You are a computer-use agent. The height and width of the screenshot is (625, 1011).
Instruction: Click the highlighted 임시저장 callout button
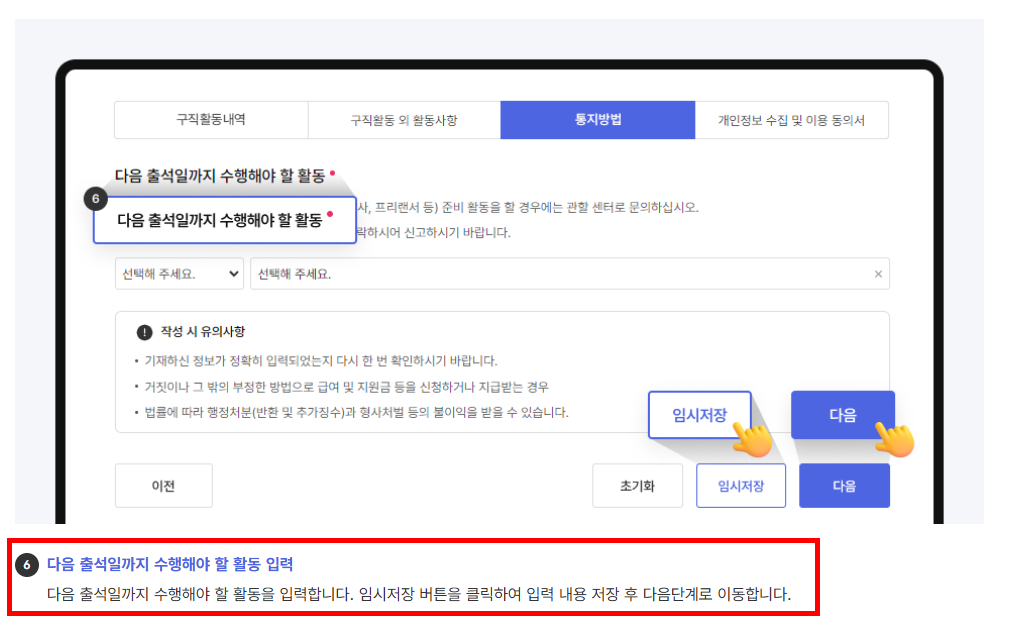point(700,414)
